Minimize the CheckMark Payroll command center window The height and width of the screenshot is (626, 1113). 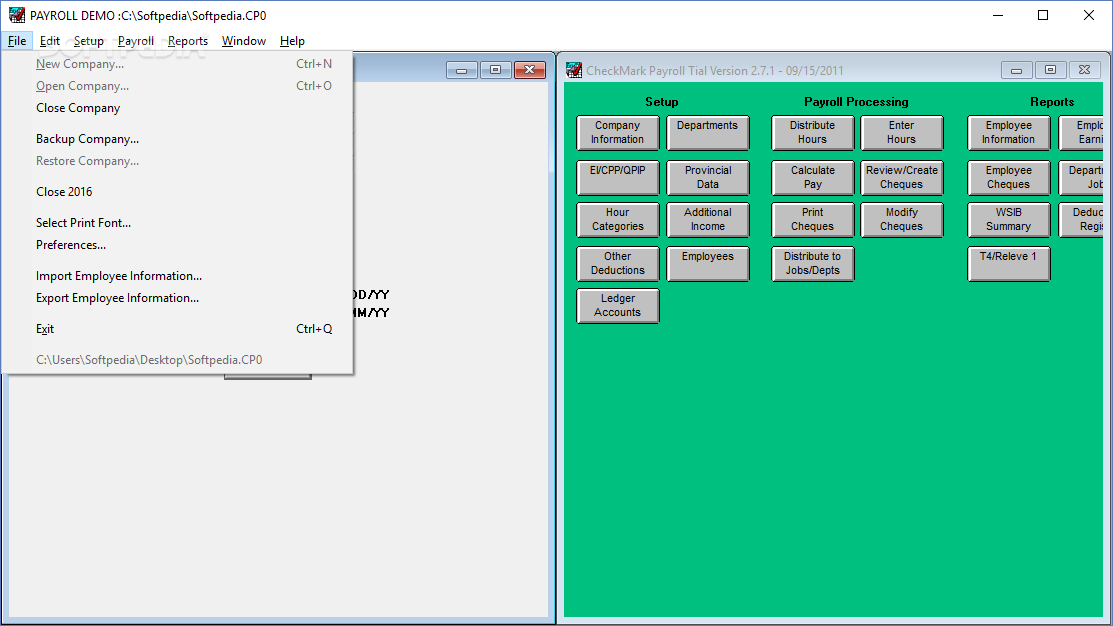[x=1016, y=70]
